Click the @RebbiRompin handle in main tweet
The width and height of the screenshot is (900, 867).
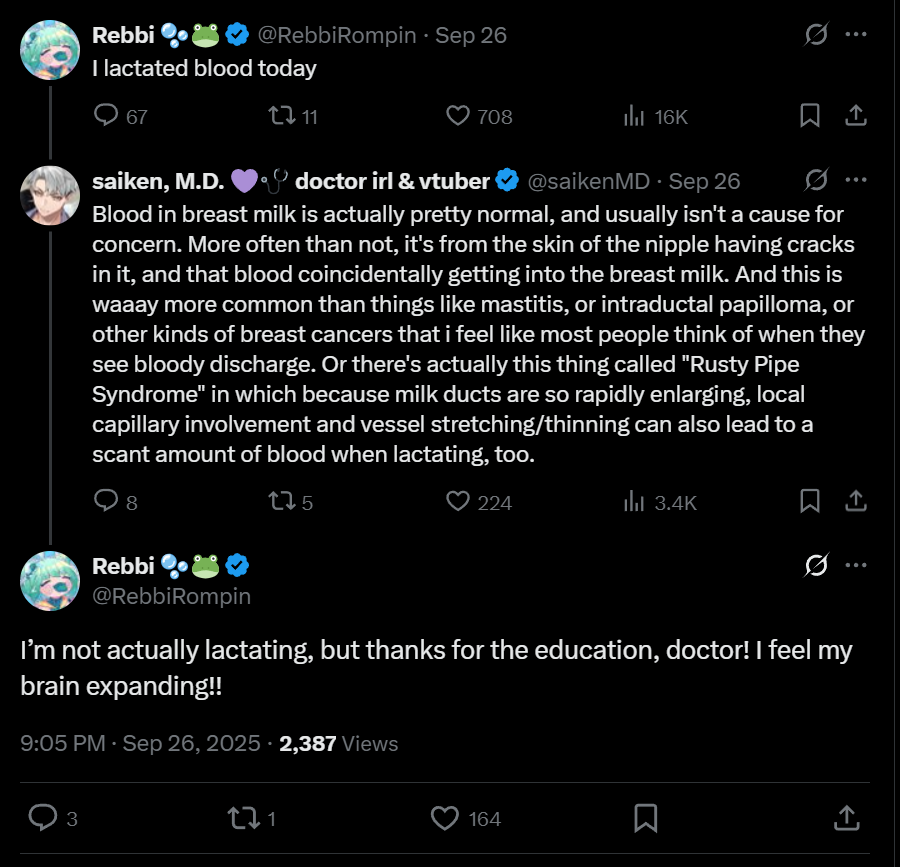point(171,596)
